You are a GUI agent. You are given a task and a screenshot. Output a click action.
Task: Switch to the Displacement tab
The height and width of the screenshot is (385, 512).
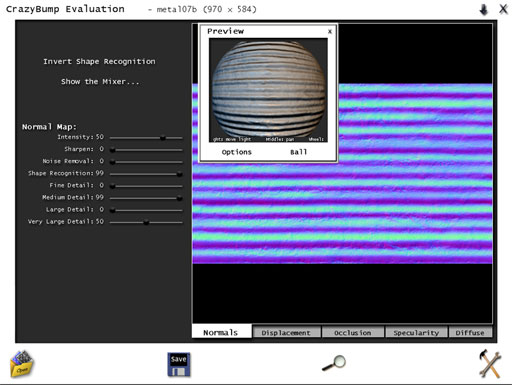pos(286,332)
